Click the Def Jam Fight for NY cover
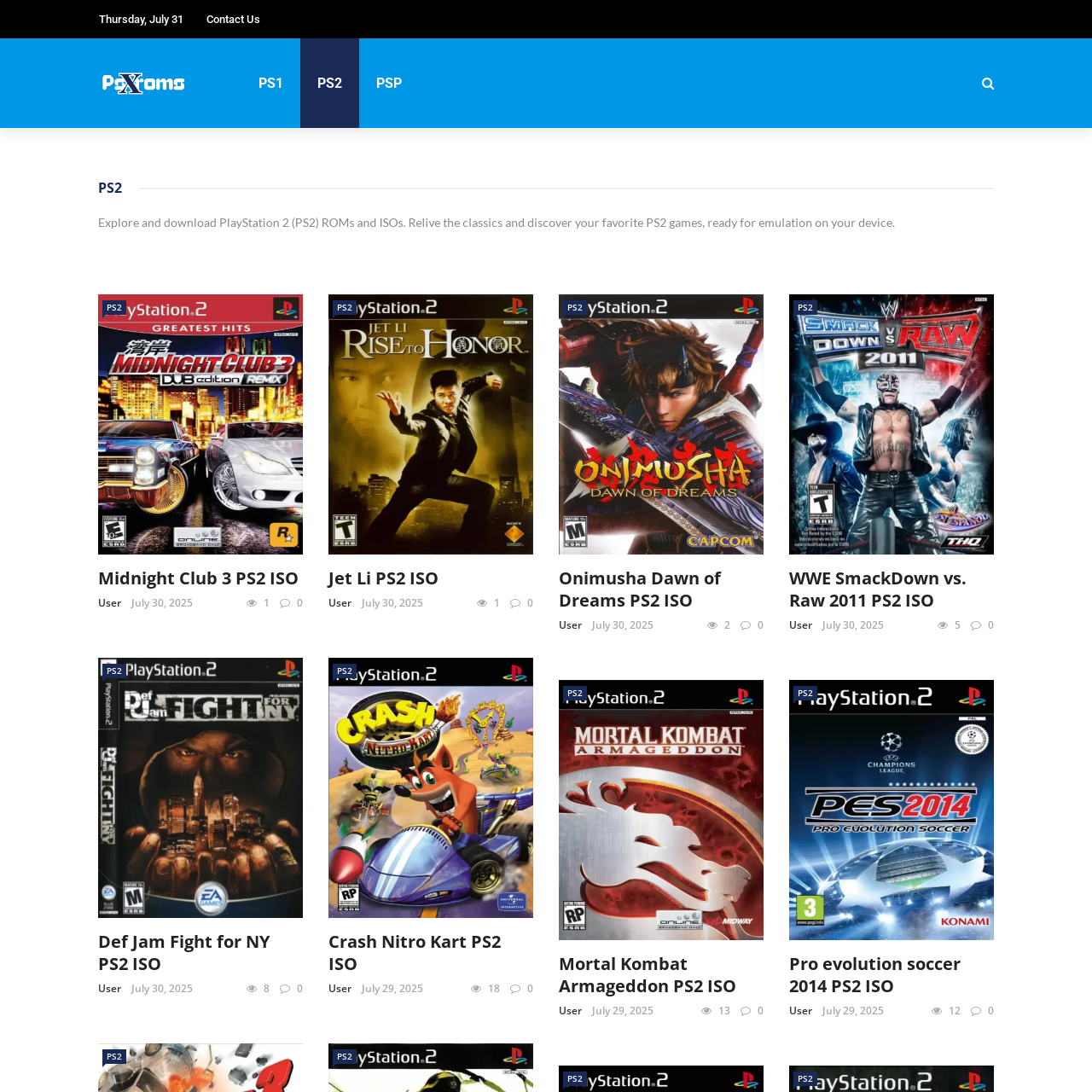This screenshot has height=1092, width=1092. point(200,787)
